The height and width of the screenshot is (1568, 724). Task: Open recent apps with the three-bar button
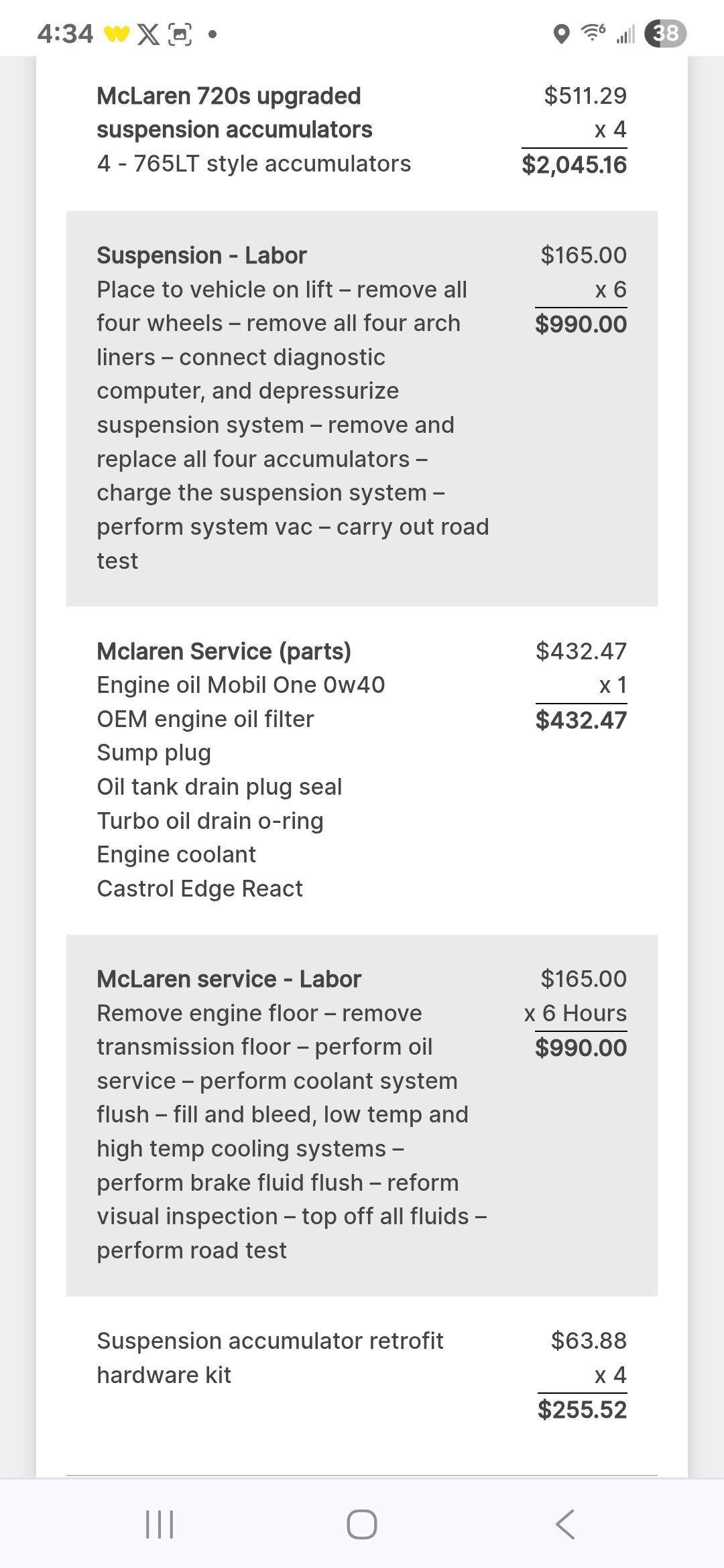pyautogui.click(x=160, y=1524)
